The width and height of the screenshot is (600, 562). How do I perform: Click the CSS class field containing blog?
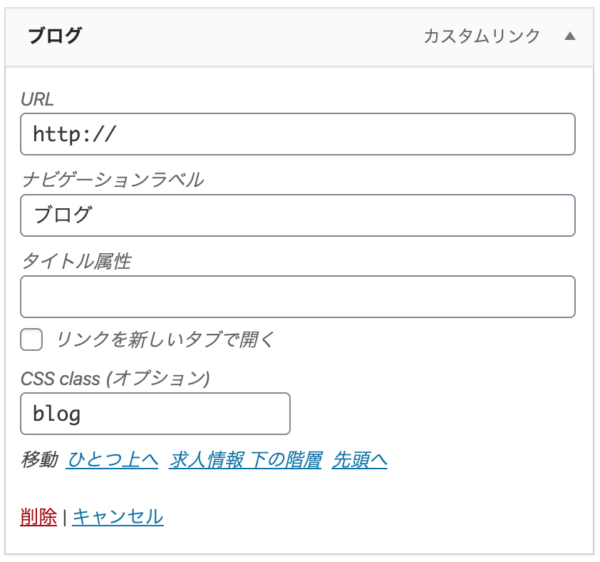155,413
